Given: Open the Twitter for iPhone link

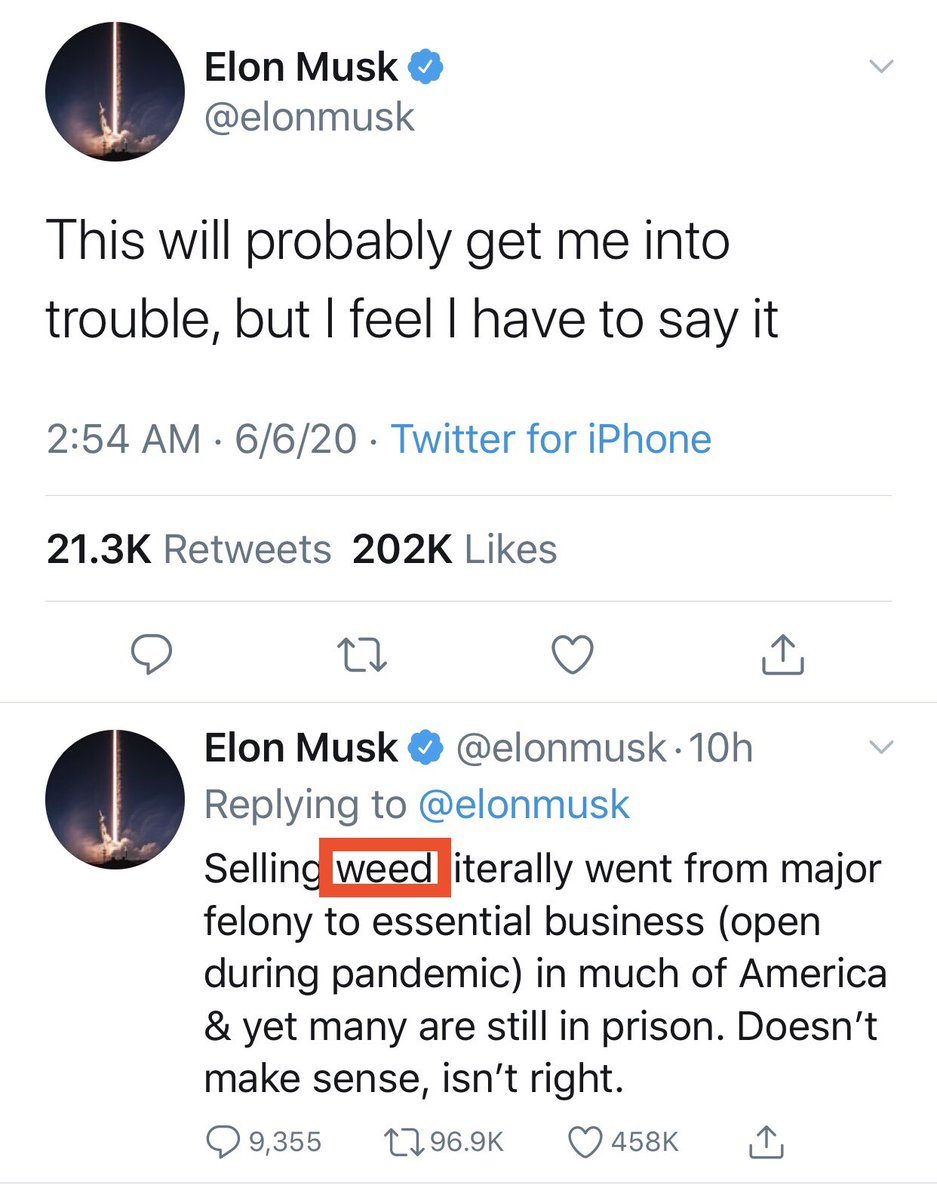Looking at the screenshot, I should click(551, 439).
